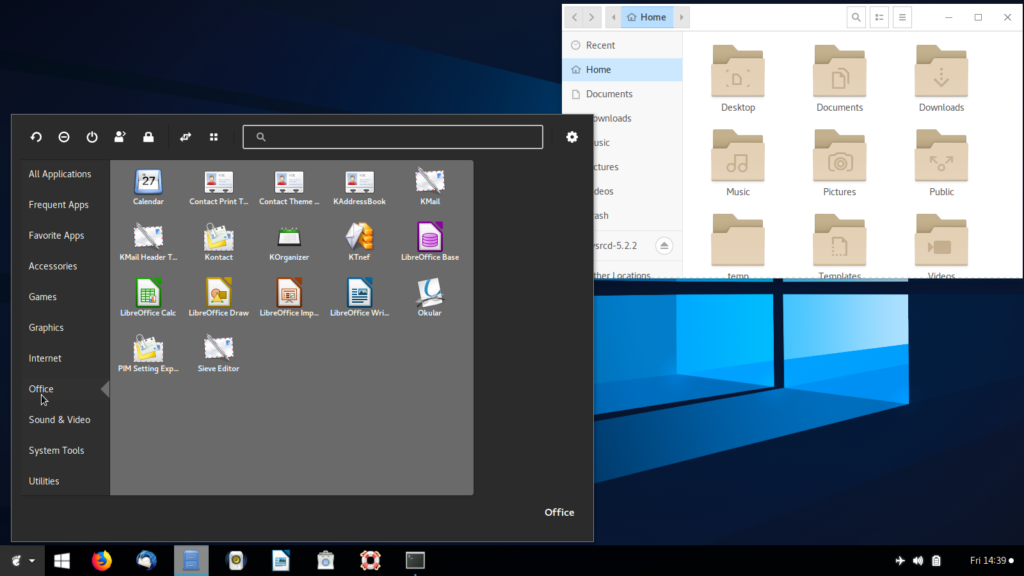Open the Contact Theme editor app
The height and width of the screenshot is (576, 1024).
tap(289, 187)
